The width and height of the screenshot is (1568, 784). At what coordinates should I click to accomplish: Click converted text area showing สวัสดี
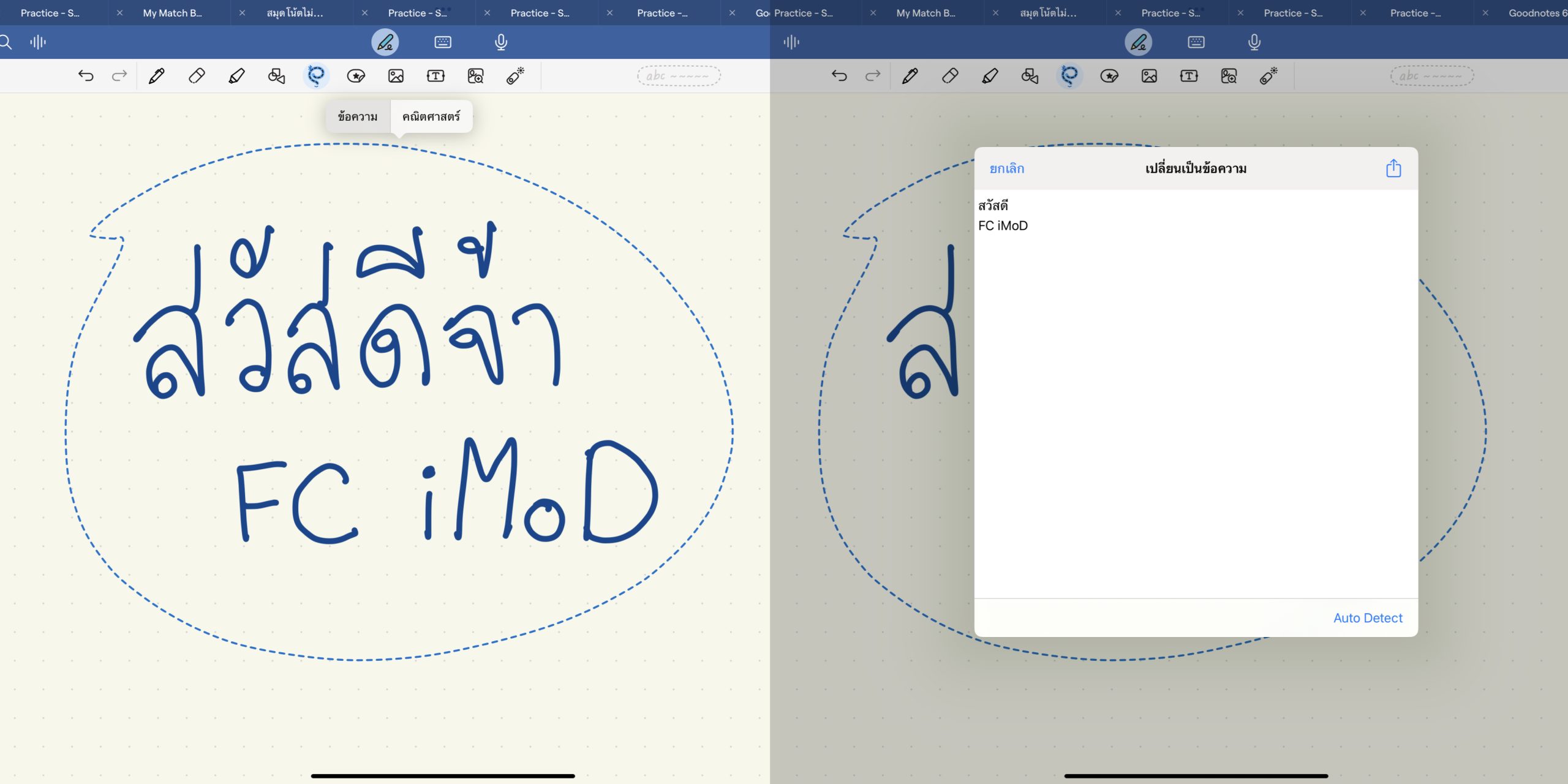point(993,206)
